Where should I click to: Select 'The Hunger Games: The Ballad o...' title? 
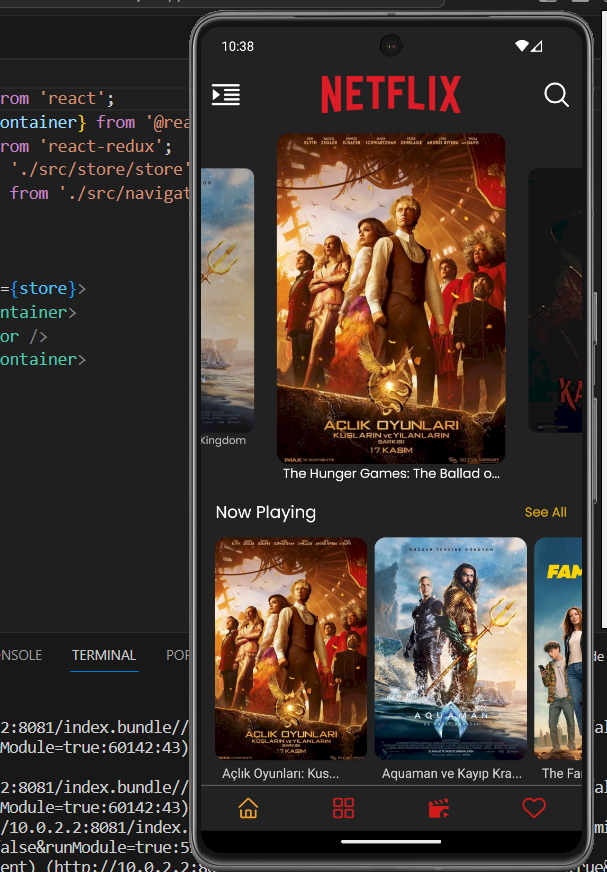pos(391,474)
